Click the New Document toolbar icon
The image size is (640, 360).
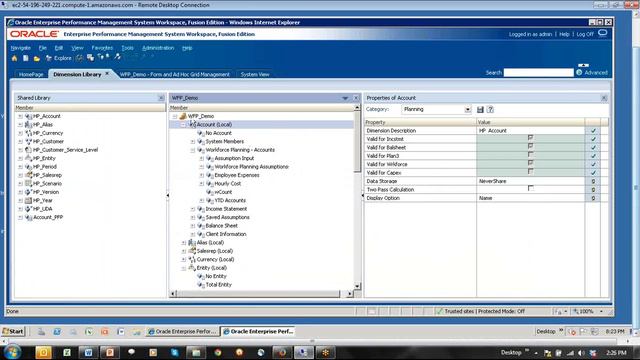point(25,58)
